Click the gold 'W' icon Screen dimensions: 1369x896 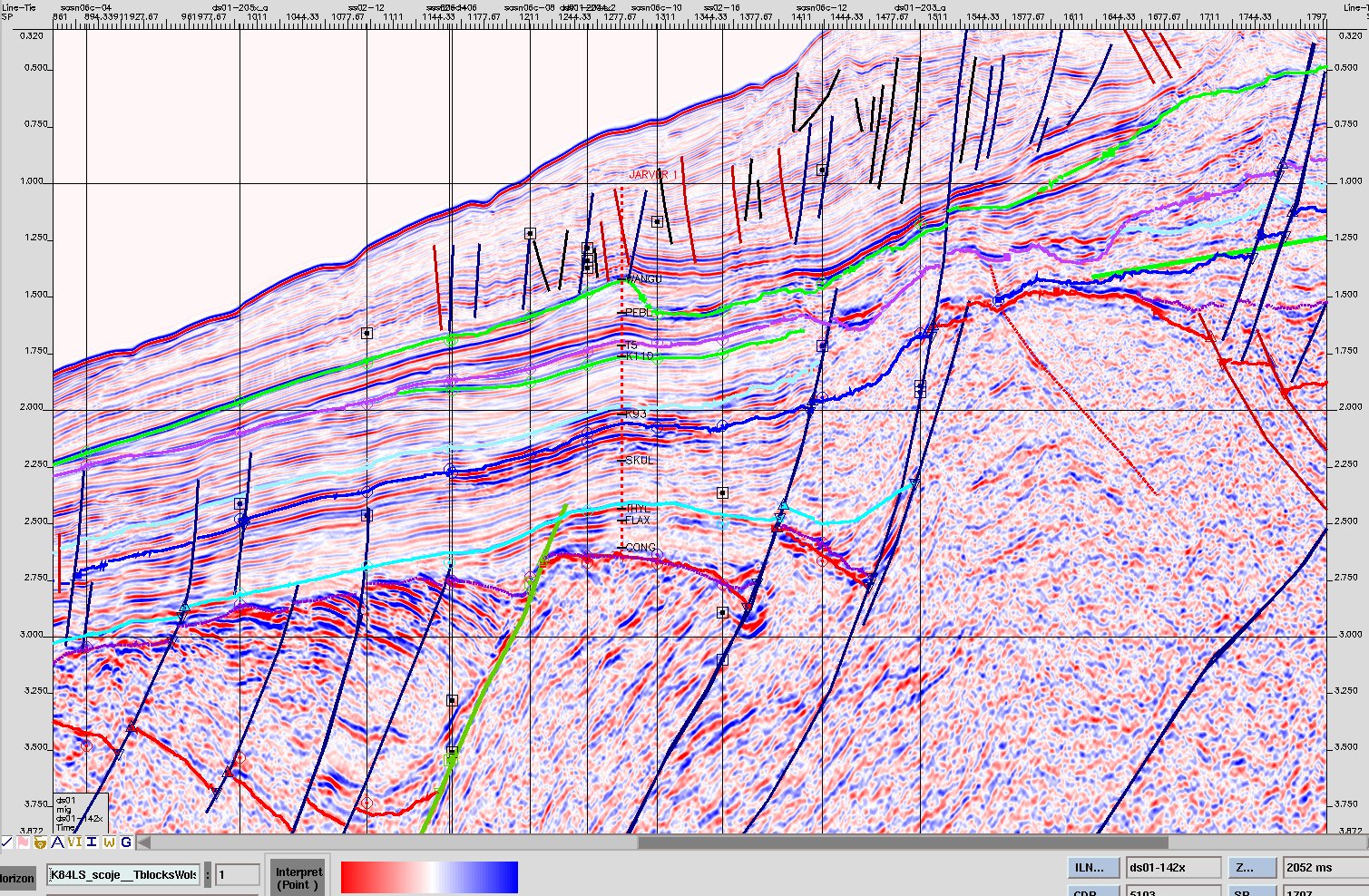(109, 842)
